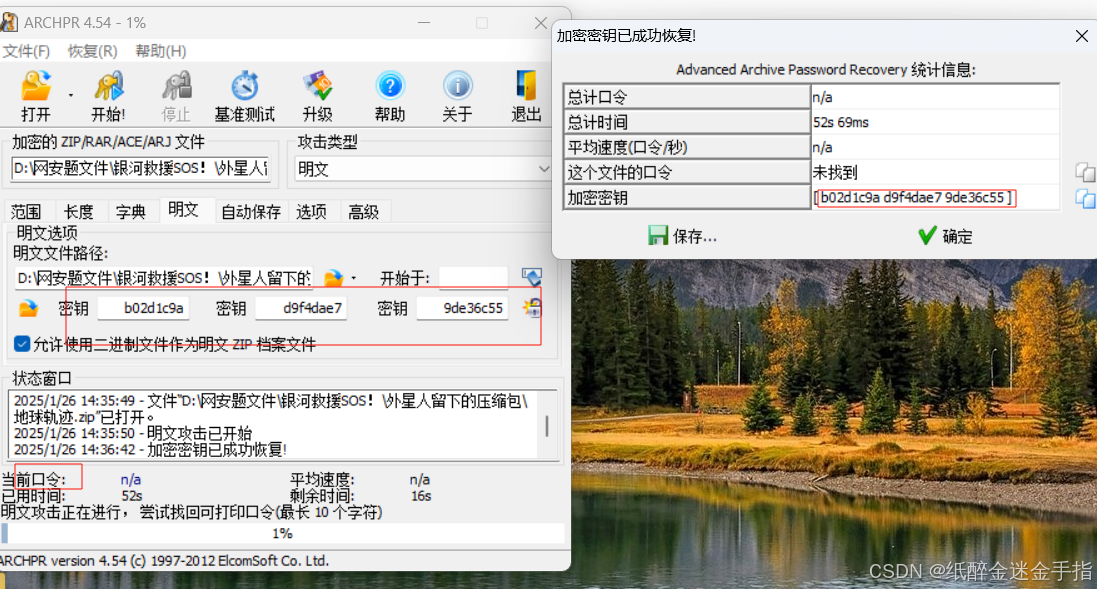Click the Open (打开) toolbar icon

coord(36,96)
